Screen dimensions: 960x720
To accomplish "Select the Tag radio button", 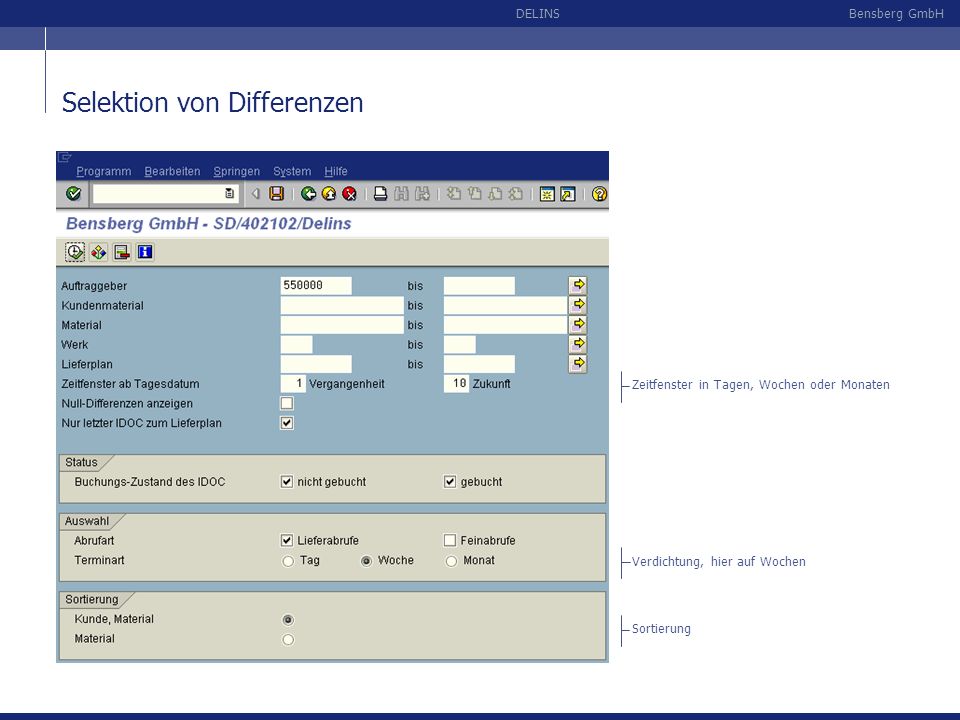I will [x=288, y=561].
